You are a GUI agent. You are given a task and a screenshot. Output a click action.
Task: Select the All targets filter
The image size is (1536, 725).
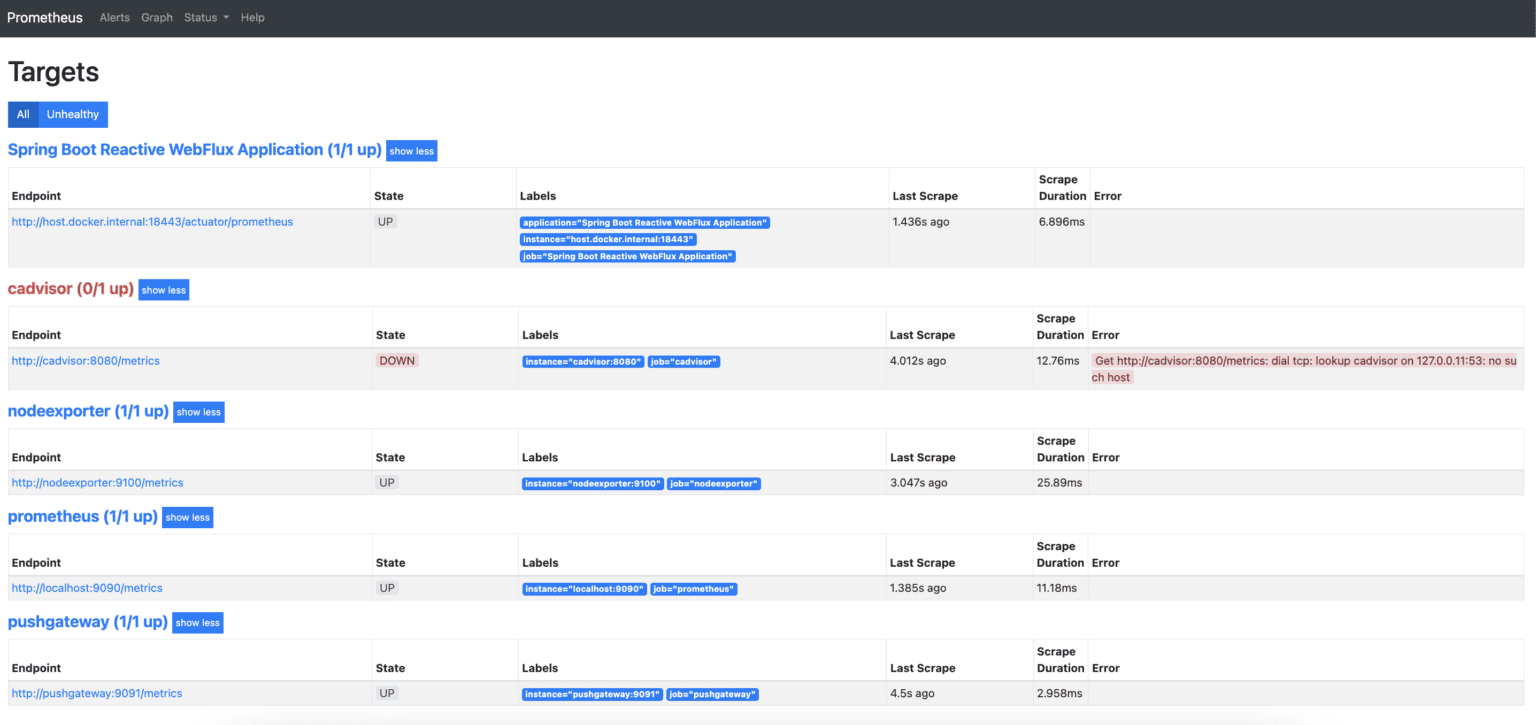tap(22, 114)
